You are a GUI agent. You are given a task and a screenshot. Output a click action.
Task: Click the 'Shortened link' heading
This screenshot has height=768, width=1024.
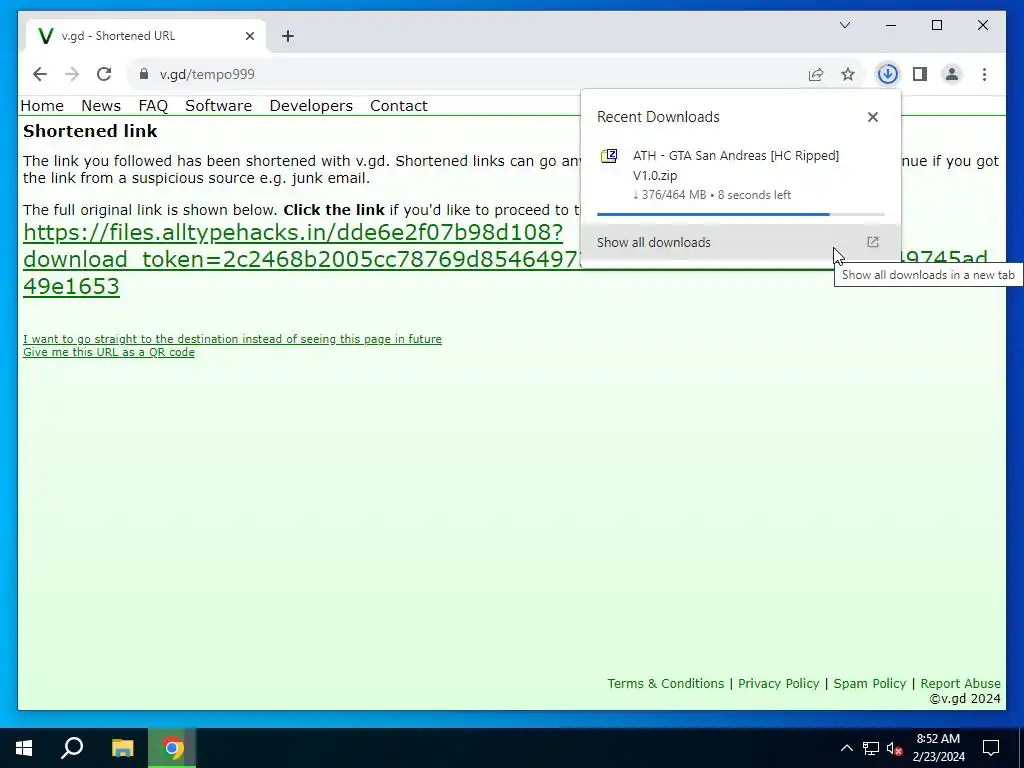coord(90,131)
